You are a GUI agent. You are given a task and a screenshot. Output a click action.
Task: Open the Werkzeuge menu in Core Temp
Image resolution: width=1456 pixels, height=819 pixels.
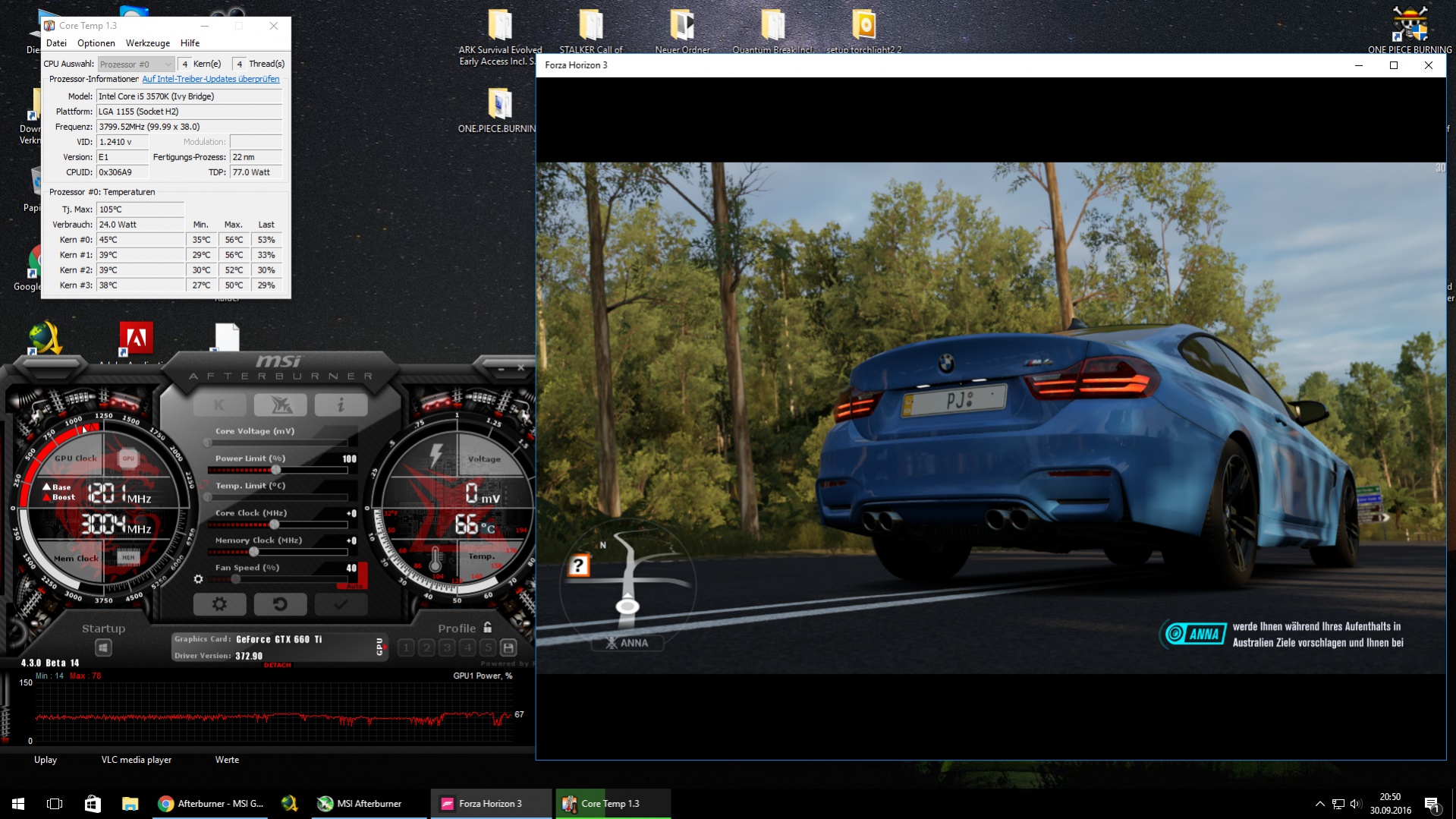pyautogui.click(x=148, y=43)
